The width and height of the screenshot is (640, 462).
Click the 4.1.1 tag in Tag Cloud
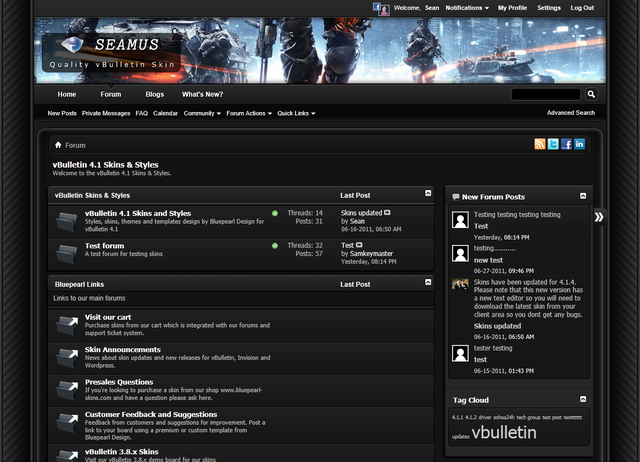[x=458, y=417]
